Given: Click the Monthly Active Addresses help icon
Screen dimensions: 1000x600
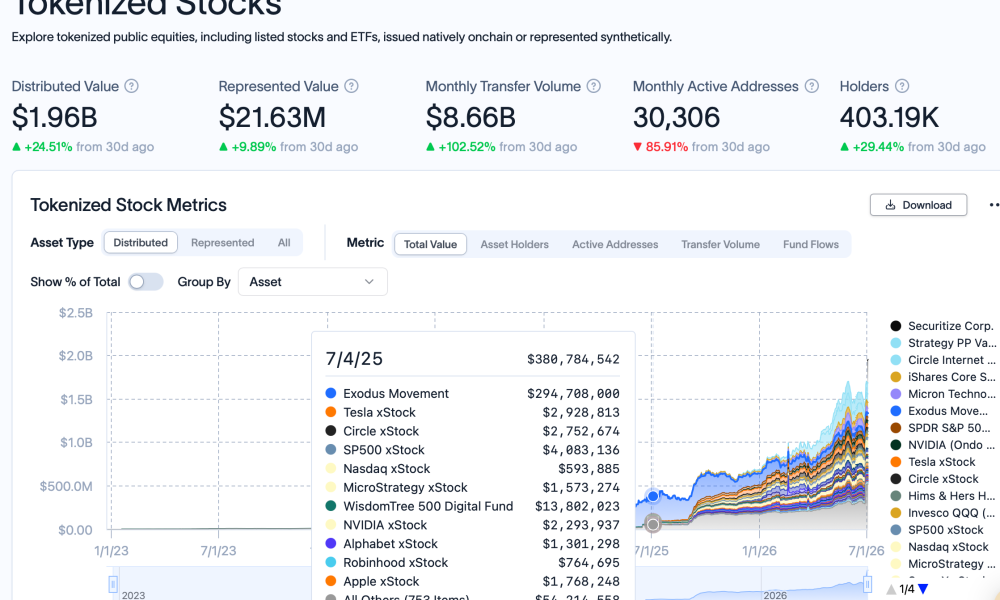Looking at the screenshot, I should tap(812, 86).
